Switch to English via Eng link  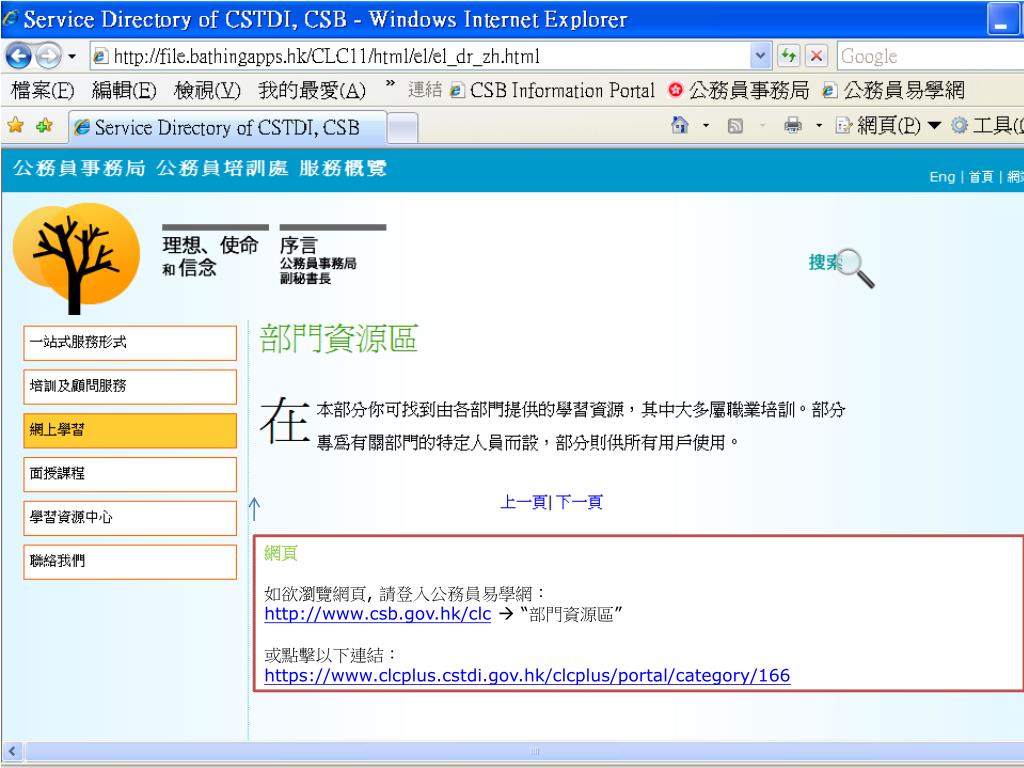click(942, 177)
